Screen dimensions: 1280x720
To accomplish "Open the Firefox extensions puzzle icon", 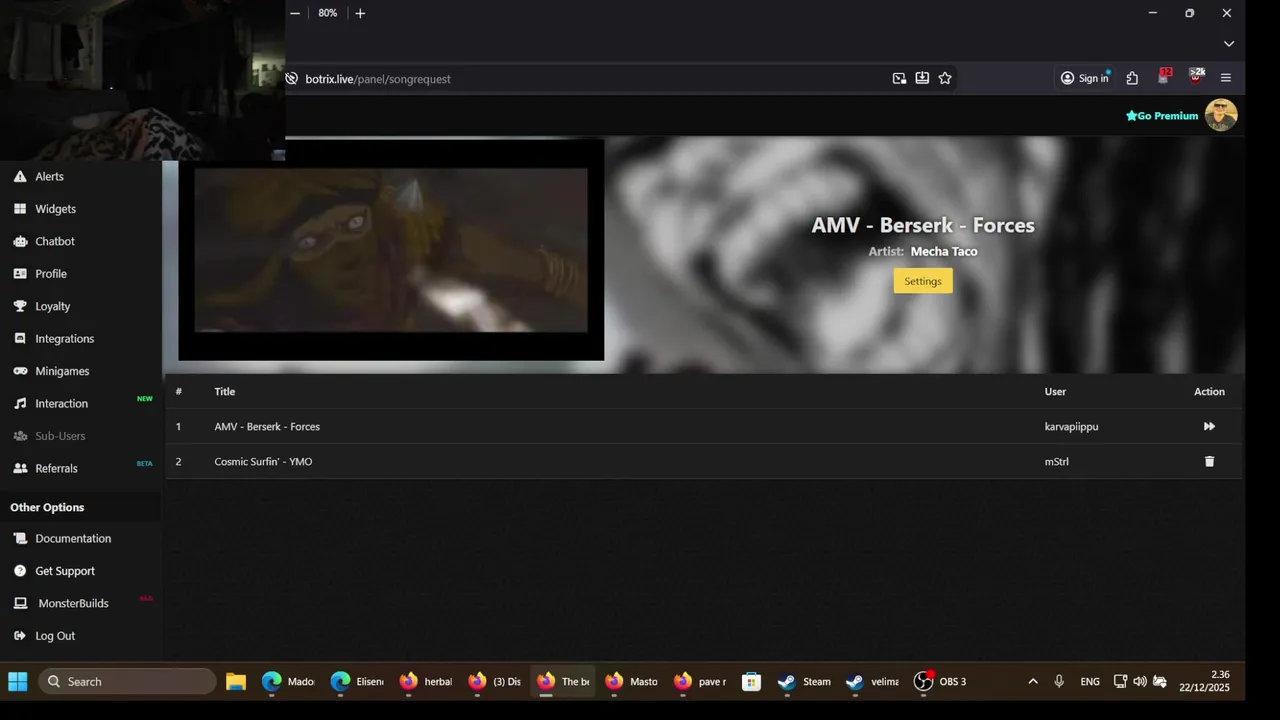I will (1132, 78).
